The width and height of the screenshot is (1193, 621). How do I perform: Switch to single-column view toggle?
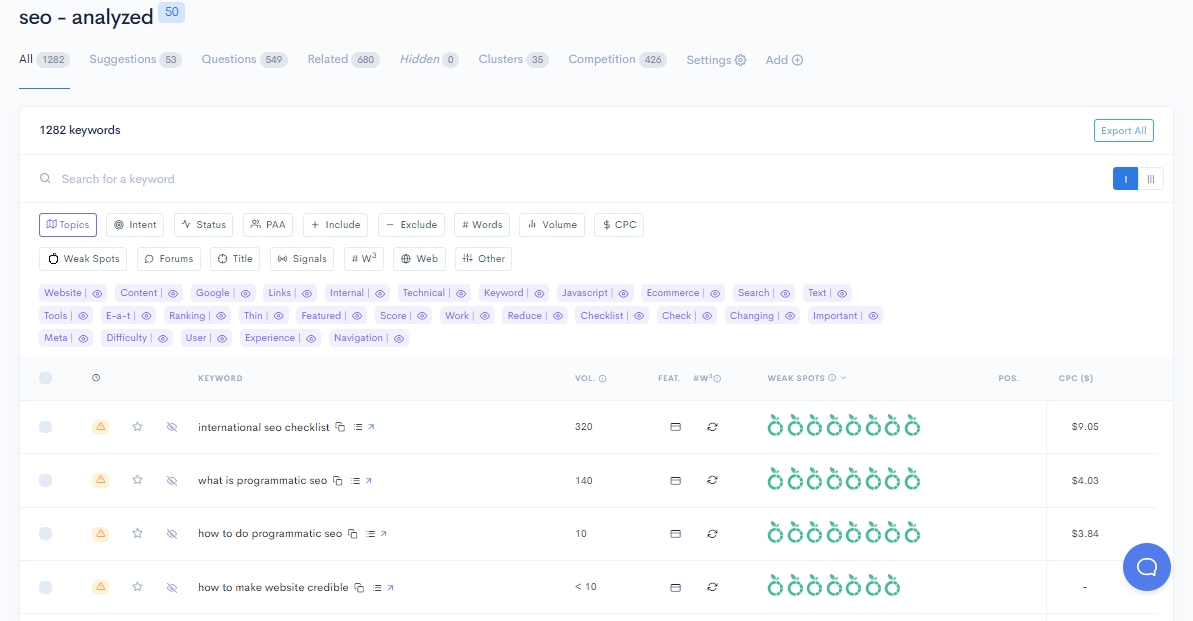1125,179
